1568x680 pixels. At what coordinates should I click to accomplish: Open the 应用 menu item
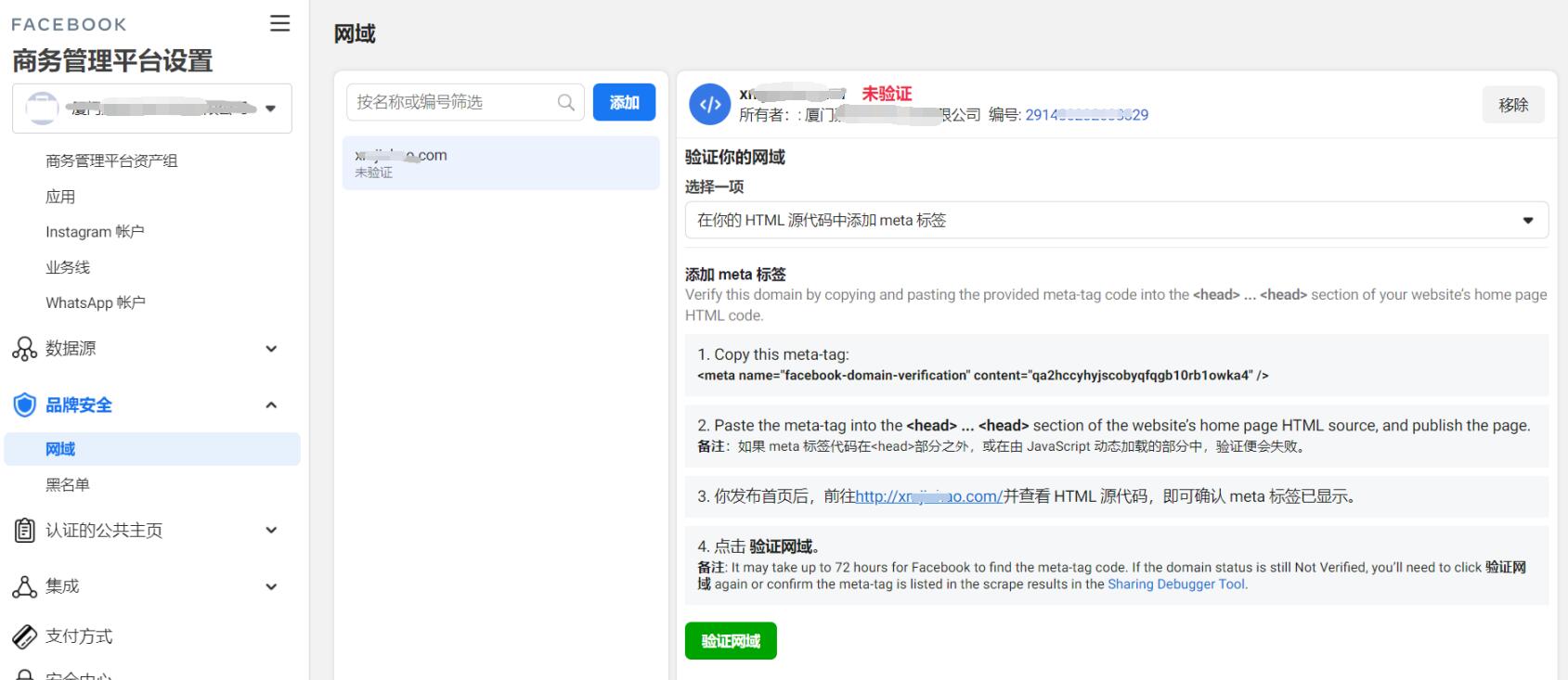click(60, 197)
